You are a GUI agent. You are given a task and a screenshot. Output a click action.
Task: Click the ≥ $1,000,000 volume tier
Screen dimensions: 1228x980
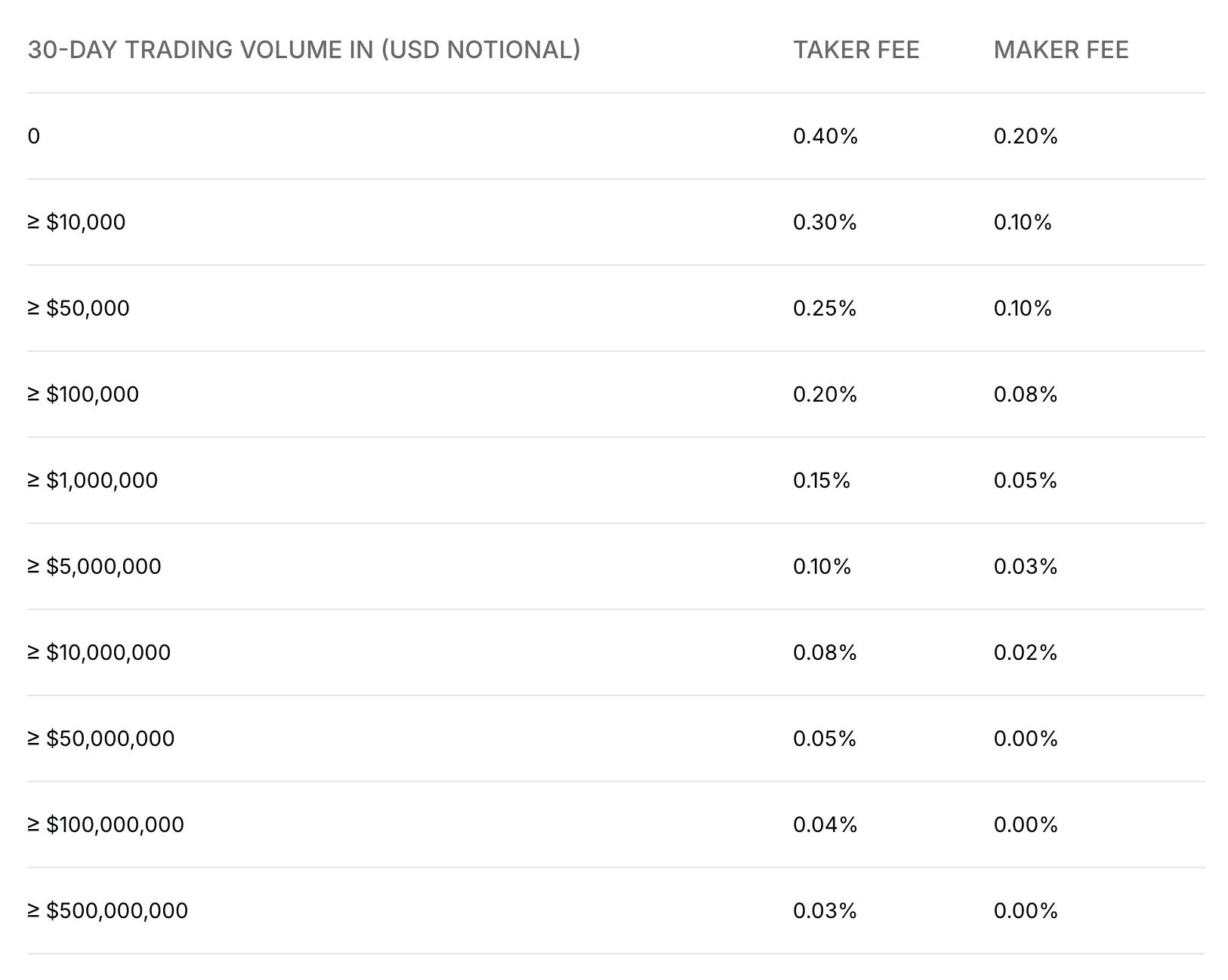click(93, 481)
